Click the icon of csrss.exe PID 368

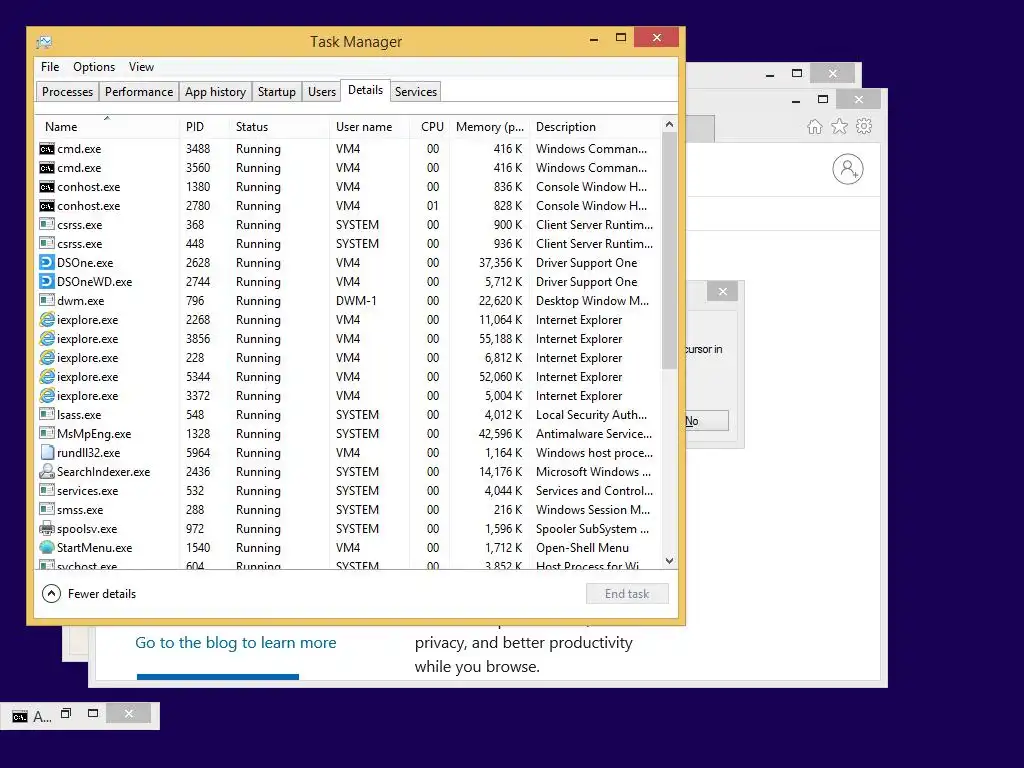pyautogui.click(x=46, y=225)
